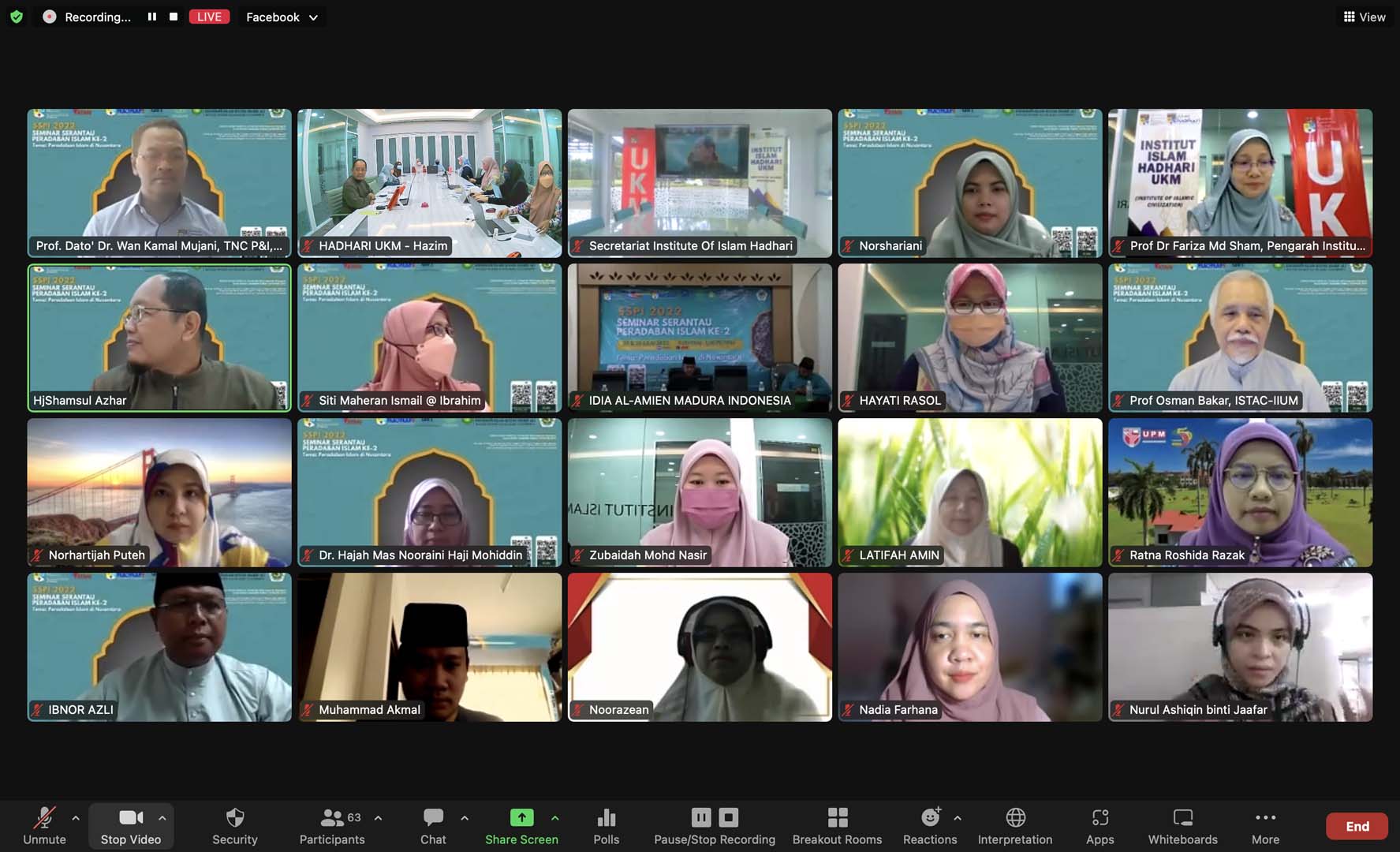Open Whiteboards

[1182, 825]
